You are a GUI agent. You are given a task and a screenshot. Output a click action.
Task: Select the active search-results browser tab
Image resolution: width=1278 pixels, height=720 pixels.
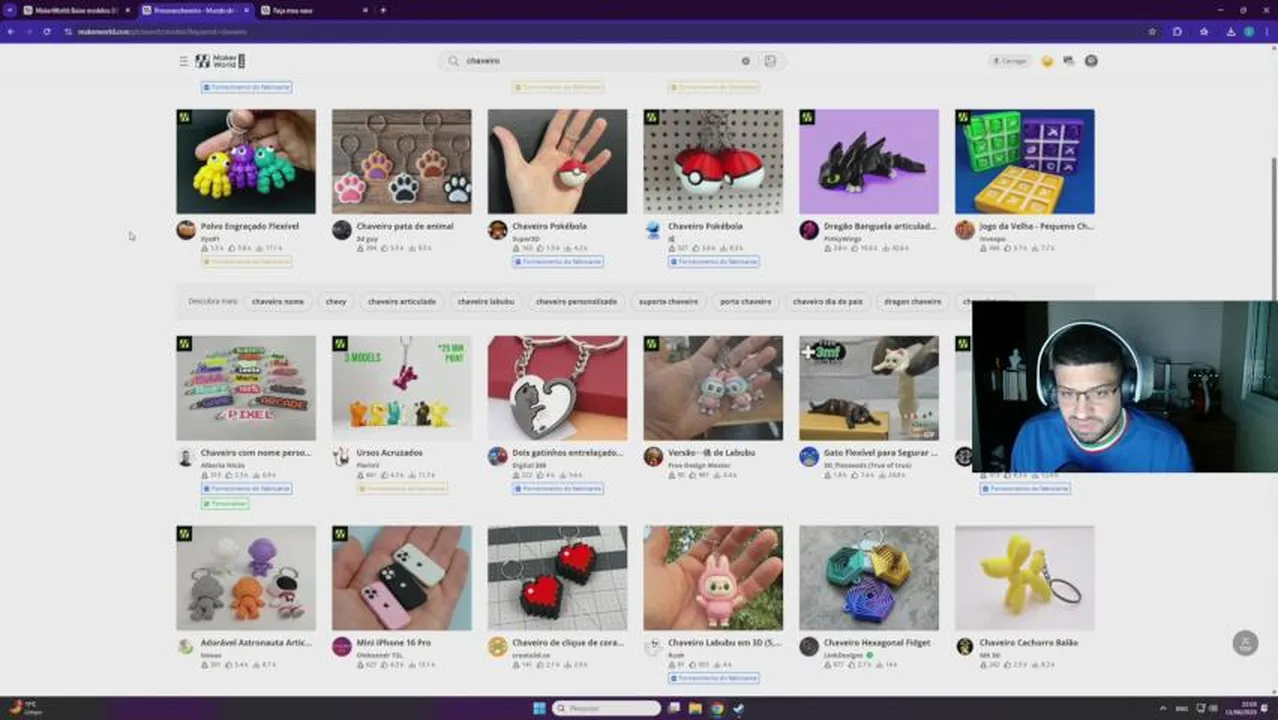tap(195, 10)
